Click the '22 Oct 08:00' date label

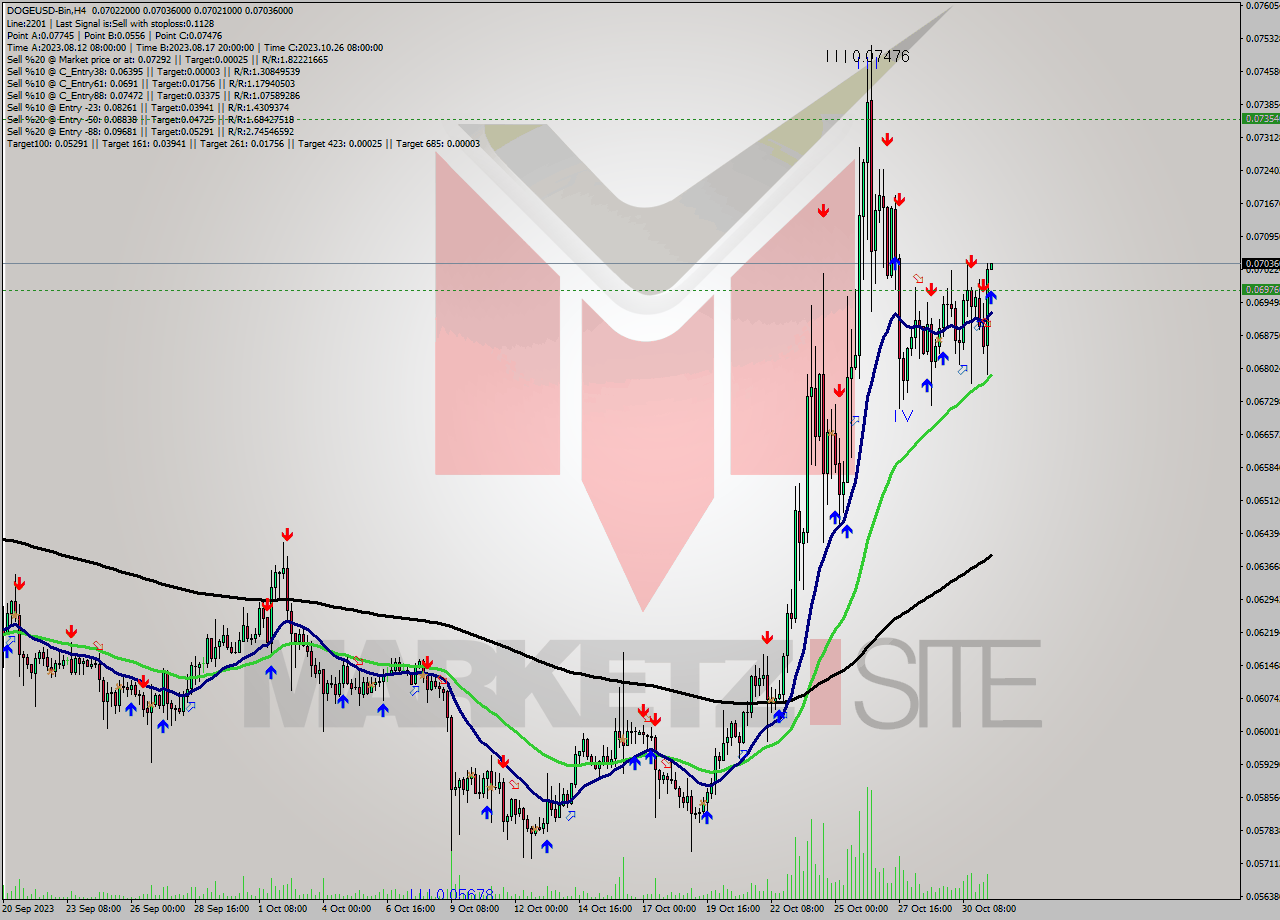(797, 909)
